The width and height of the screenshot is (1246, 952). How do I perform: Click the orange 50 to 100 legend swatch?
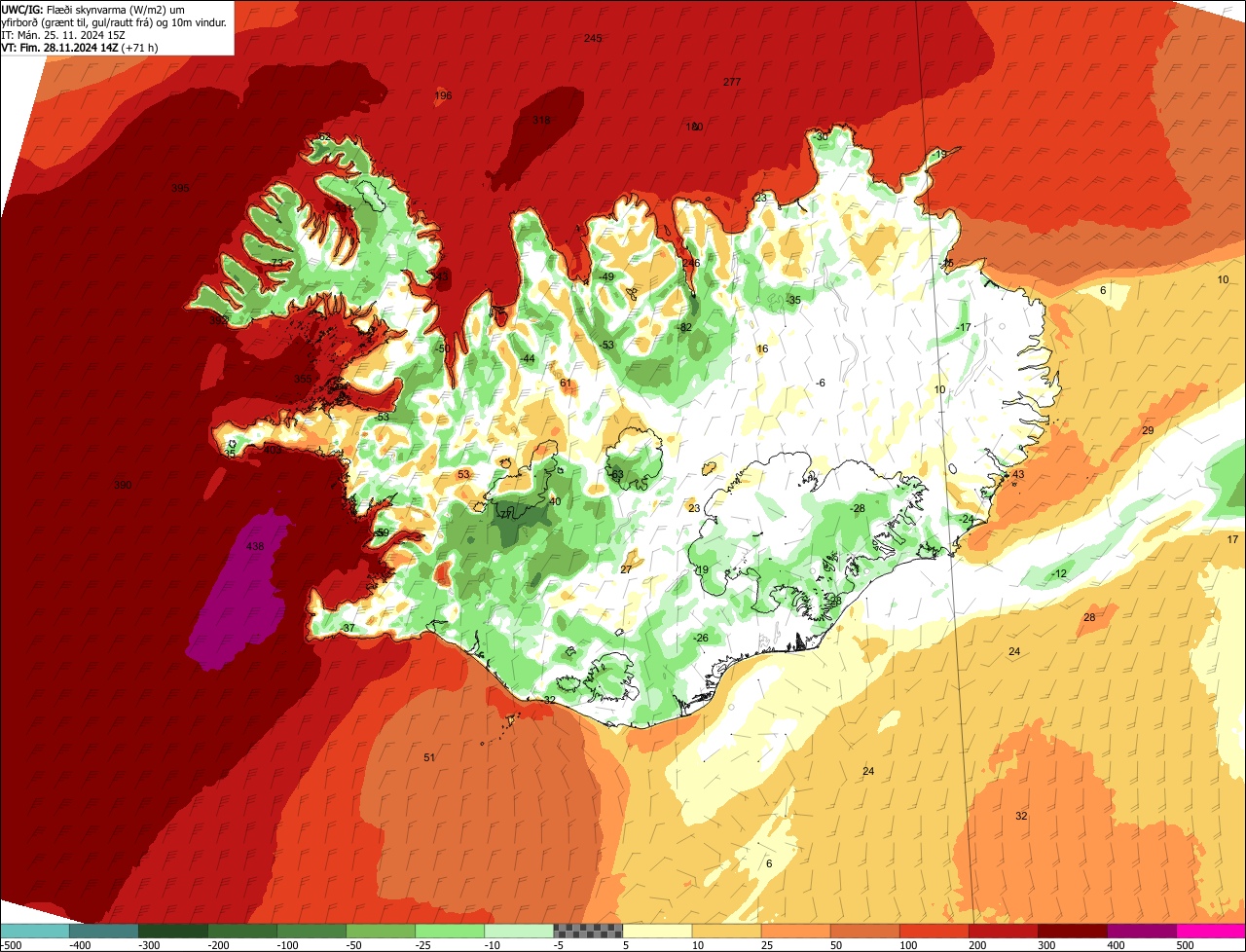[x=864, y=932]
